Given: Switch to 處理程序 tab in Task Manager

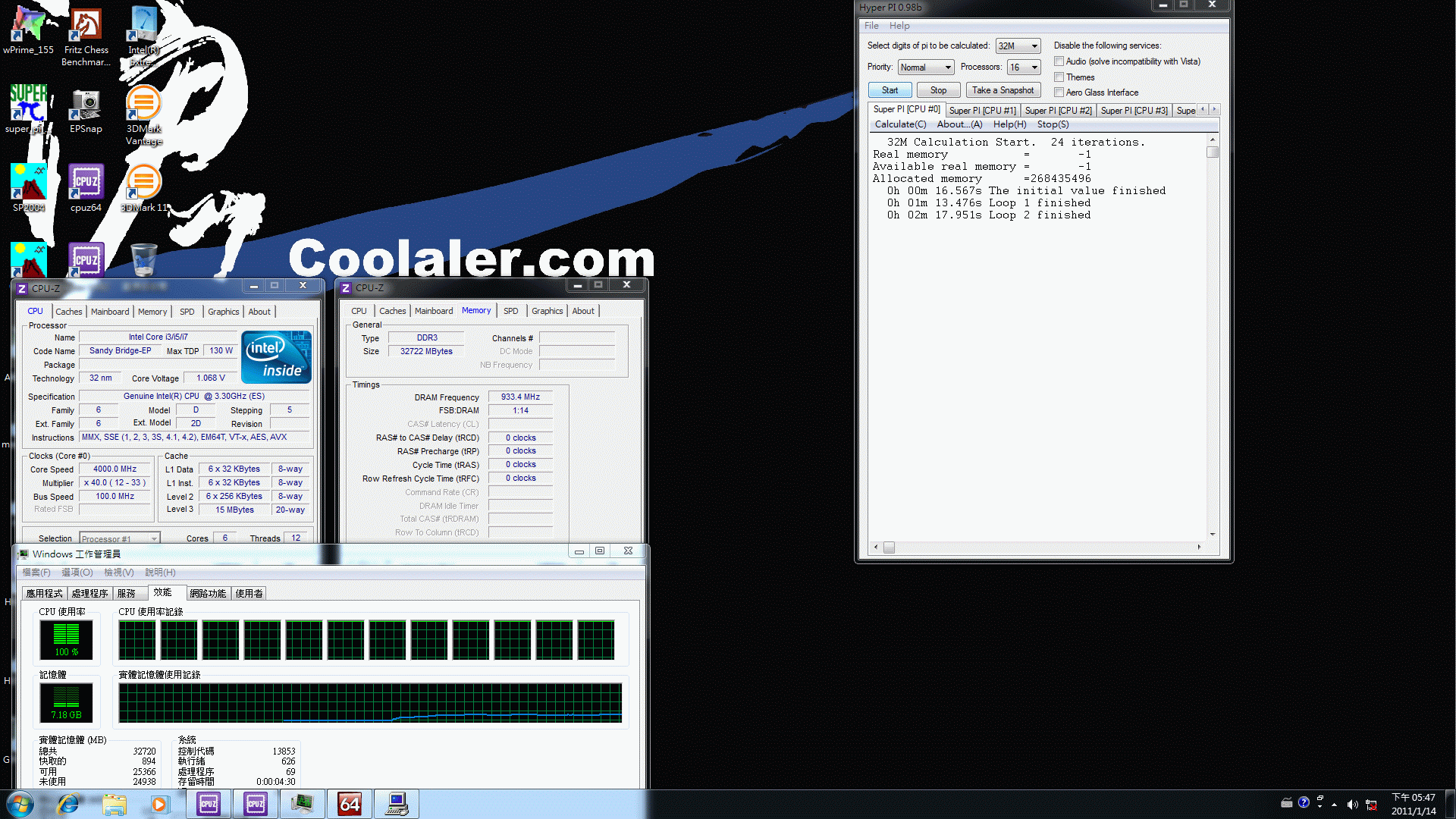Looking at the screenshot, I should (x=89, y=594).
